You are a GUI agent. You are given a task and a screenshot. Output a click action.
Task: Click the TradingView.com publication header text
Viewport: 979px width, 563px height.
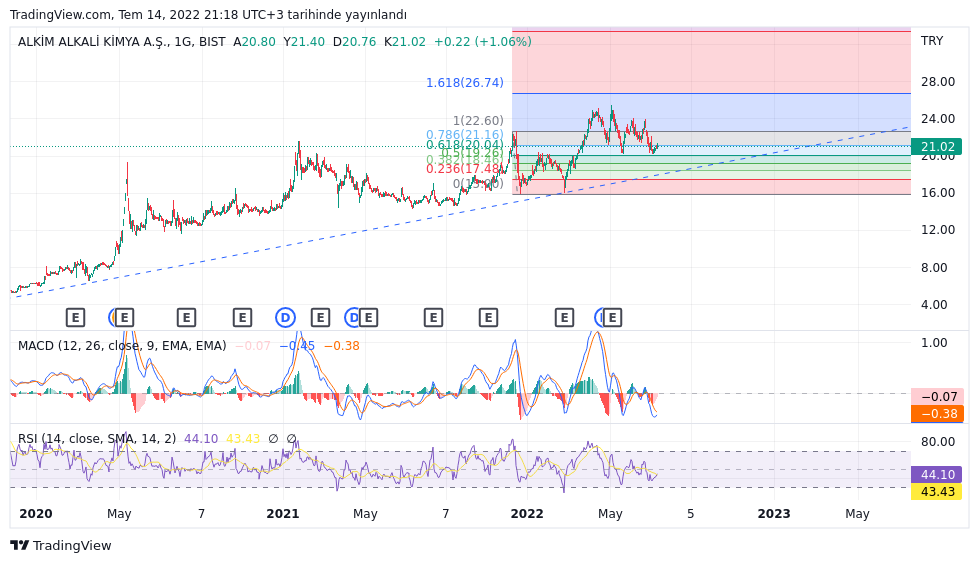point(208,14)
